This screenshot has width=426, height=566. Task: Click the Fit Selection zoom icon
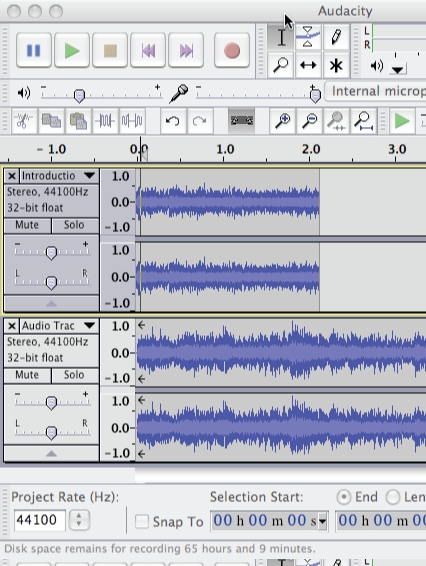click(336, 121)
